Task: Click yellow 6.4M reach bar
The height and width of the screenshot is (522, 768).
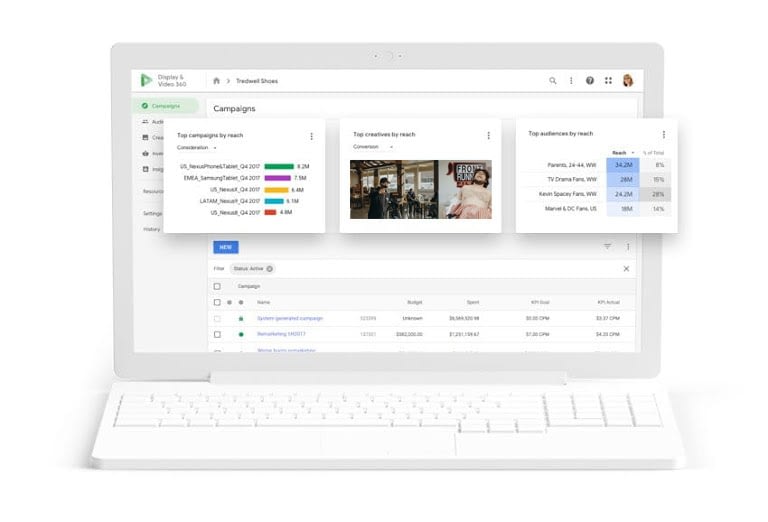Action: coord(276,190)
